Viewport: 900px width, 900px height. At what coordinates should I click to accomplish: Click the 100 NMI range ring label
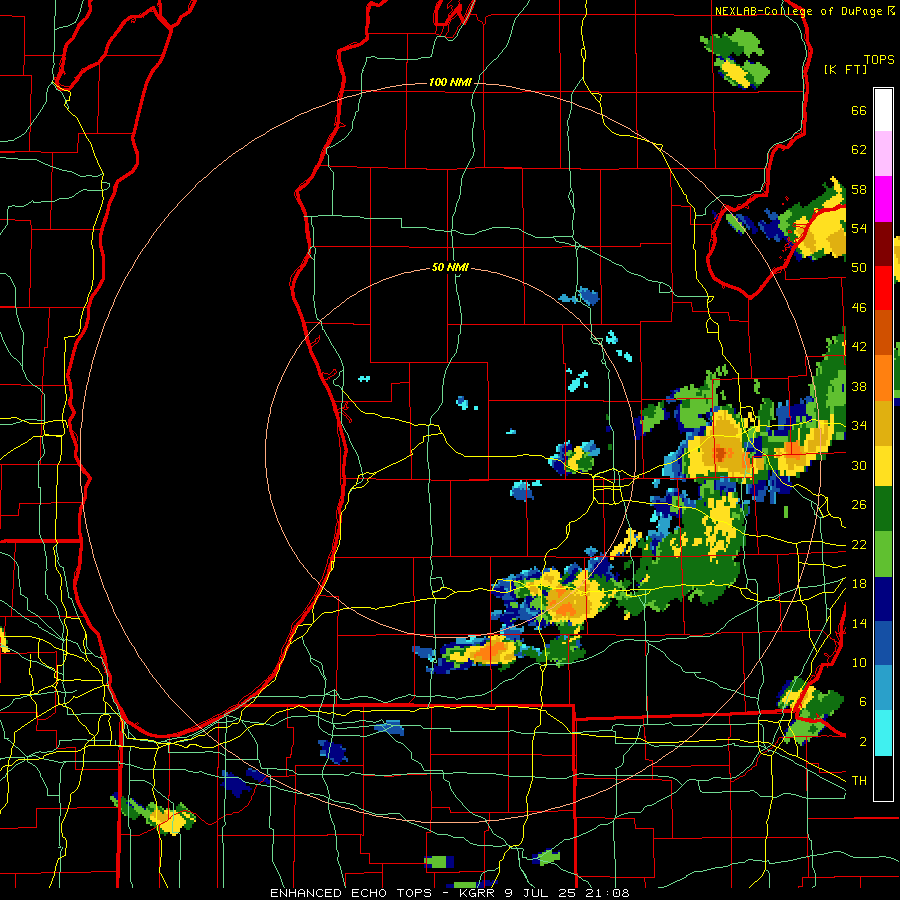tap(450, 82)
